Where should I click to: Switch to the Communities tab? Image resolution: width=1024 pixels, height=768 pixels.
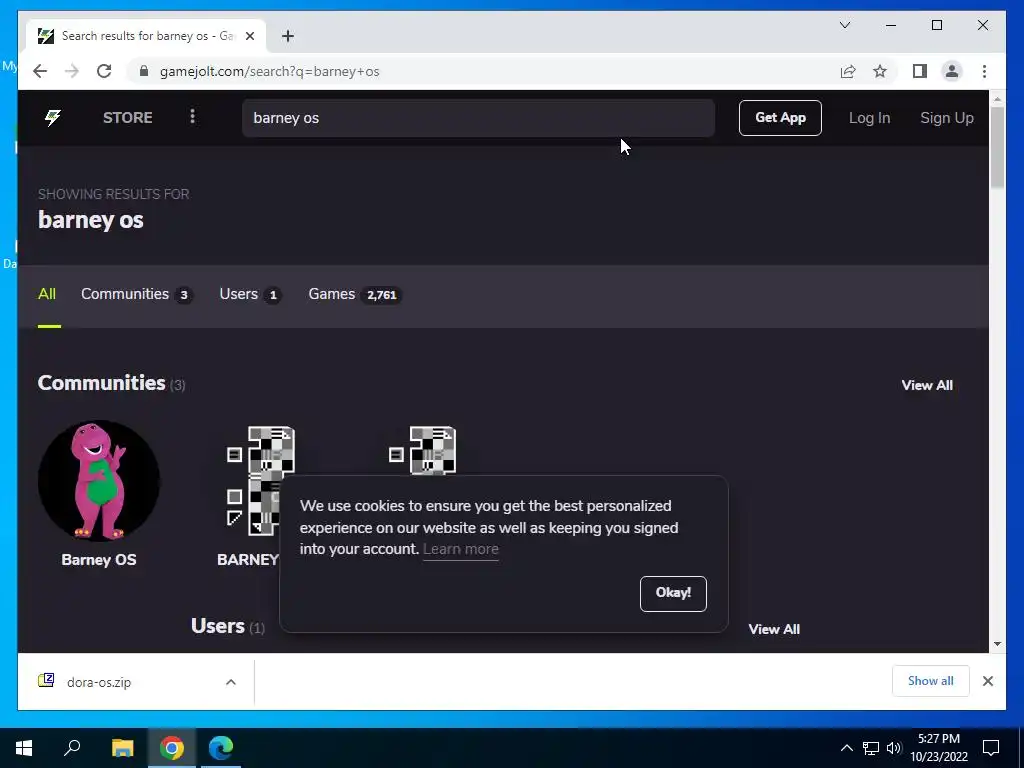coord(136,295)
